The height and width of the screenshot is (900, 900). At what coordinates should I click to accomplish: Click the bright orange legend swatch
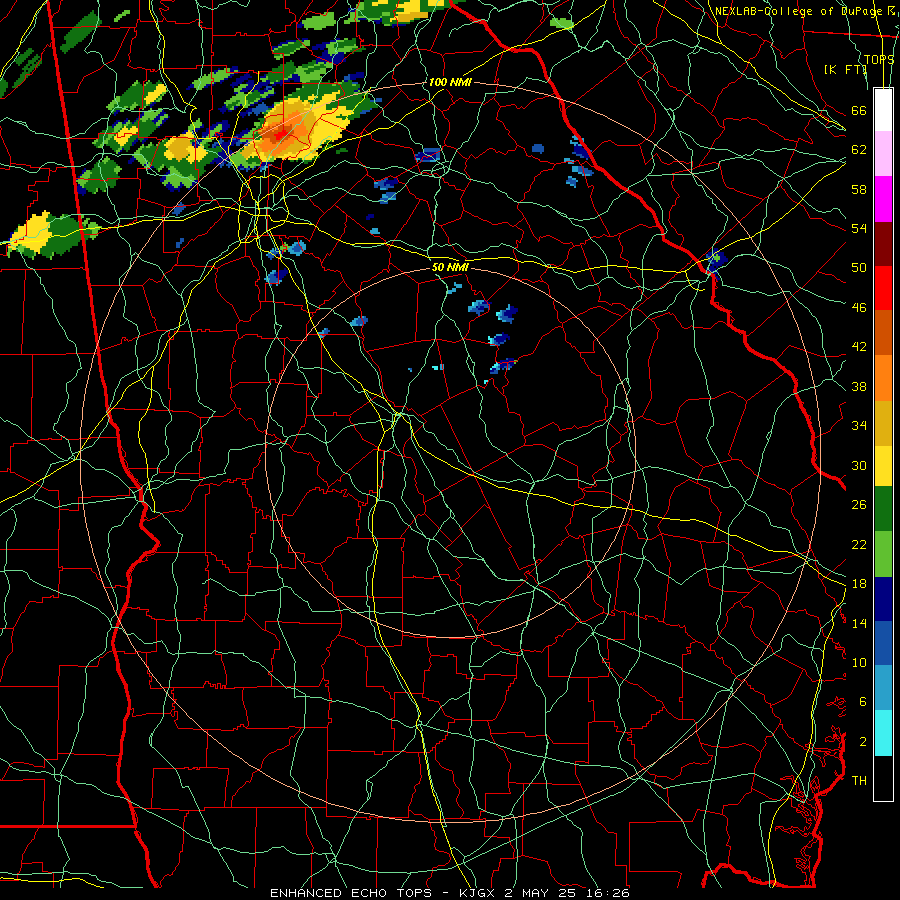[x=883, y=378]
